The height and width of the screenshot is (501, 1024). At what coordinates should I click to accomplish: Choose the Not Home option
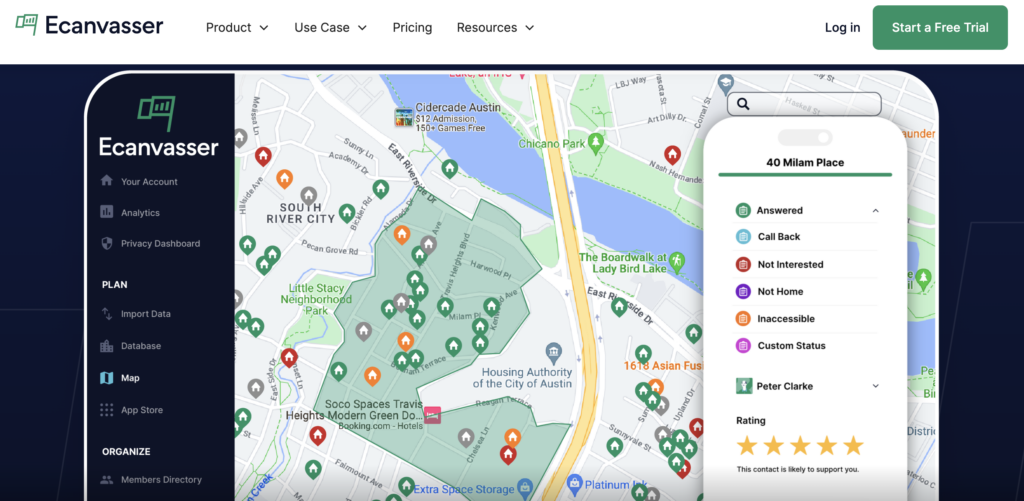click(780, 291)
